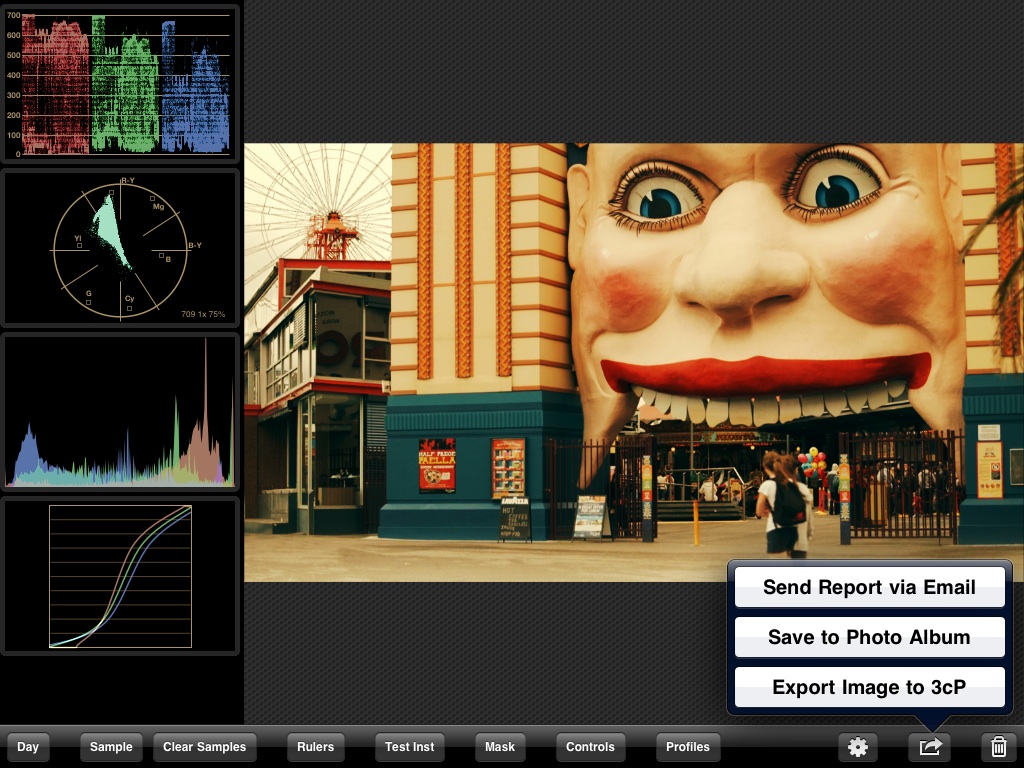Tap the Clear Samples button
Image resolution: width=1024 pixels, height=768 pixels.
(204, 746)
